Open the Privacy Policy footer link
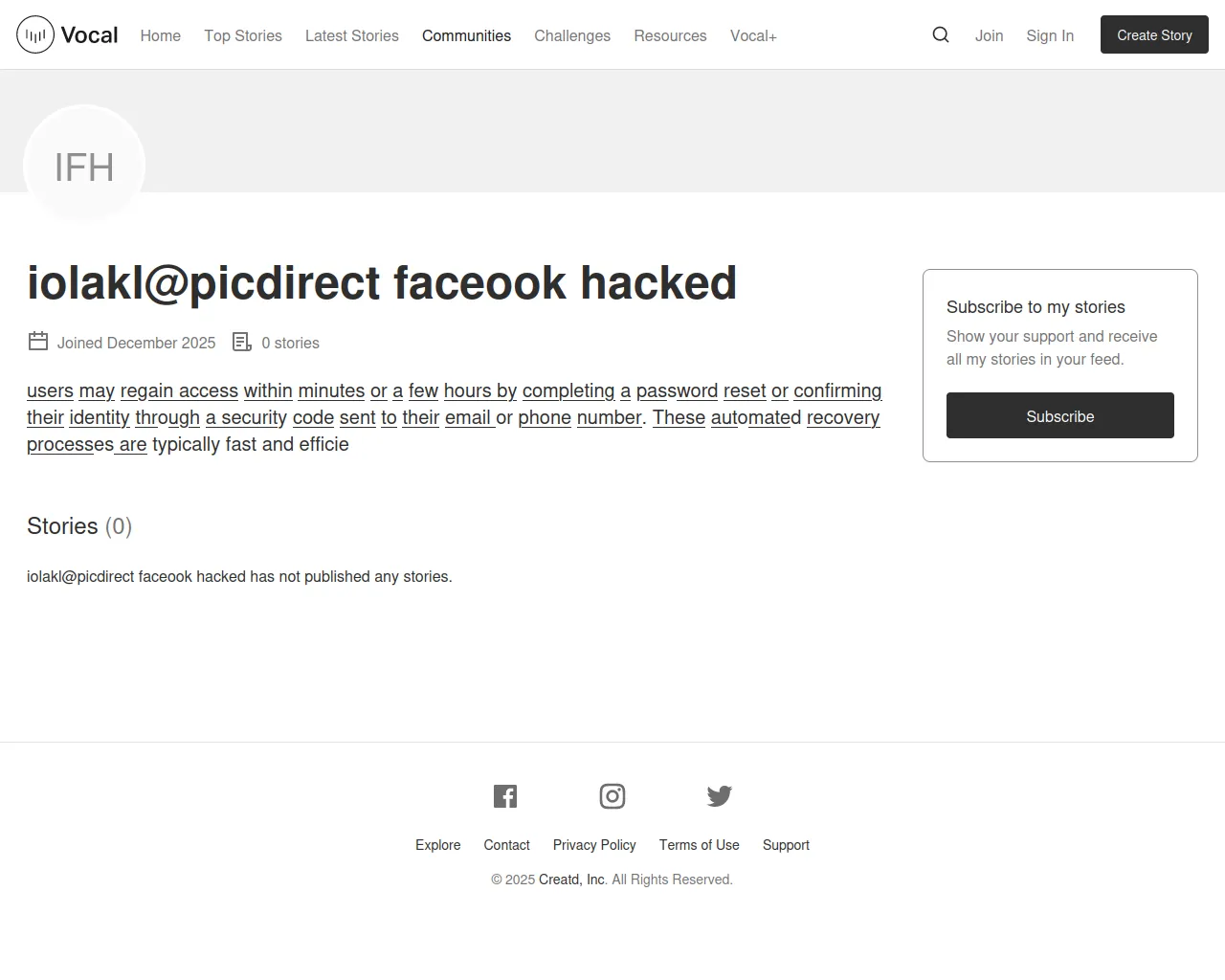Viewport: 1225px width, 980px height. [x=594, y=845]
